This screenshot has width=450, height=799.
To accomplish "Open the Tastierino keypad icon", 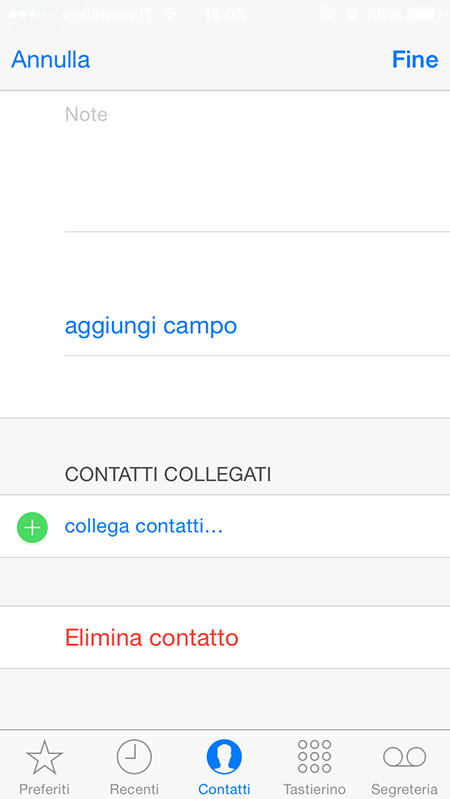I will 314,757.
